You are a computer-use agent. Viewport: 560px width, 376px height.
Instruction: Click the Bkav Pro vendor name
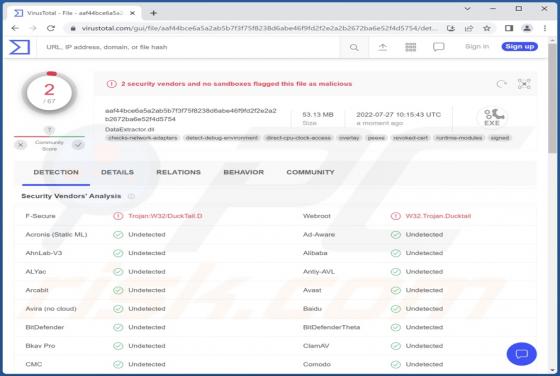tap(40, 346)
